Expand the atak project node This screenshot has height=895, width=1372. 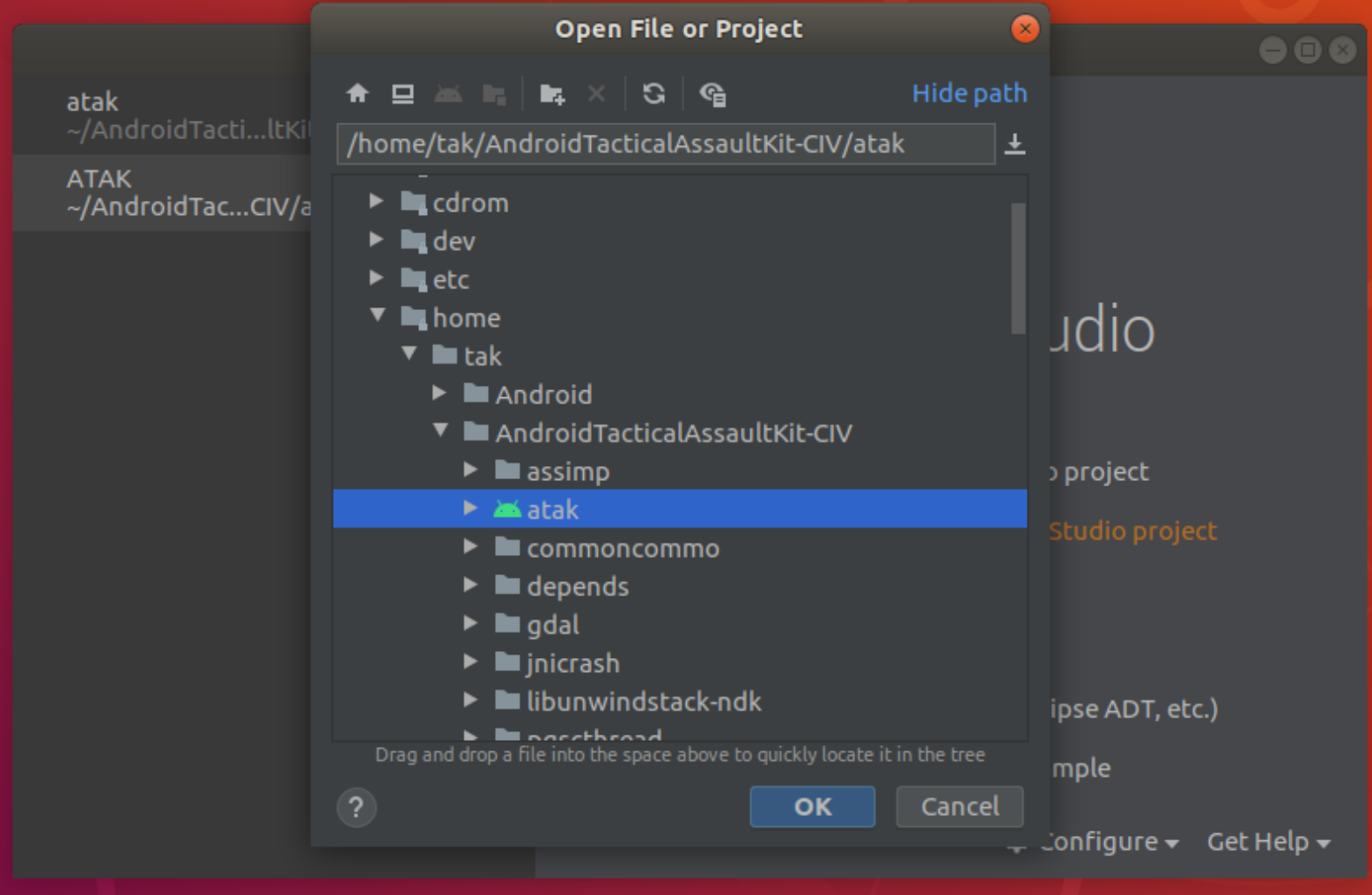(471, 508)
